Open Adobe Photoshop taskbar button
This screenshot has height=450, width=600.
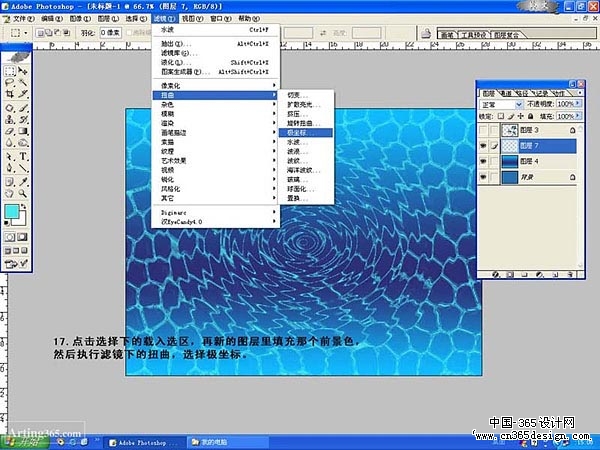tap(147, 443)
